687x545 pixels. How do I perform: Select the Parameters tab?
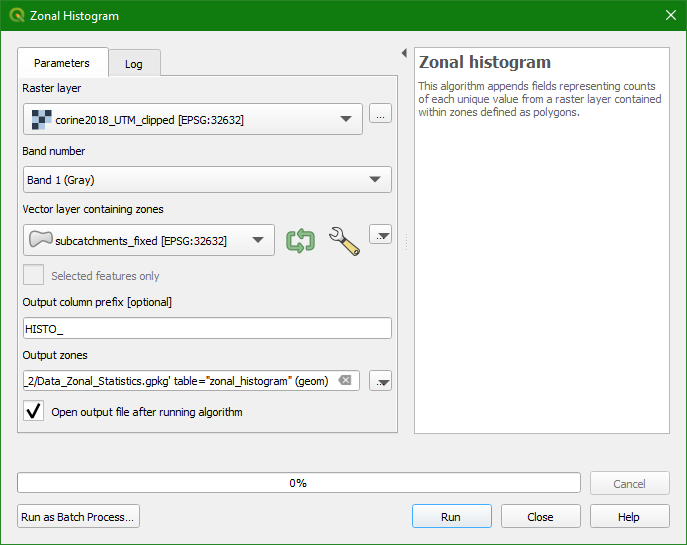62,63
